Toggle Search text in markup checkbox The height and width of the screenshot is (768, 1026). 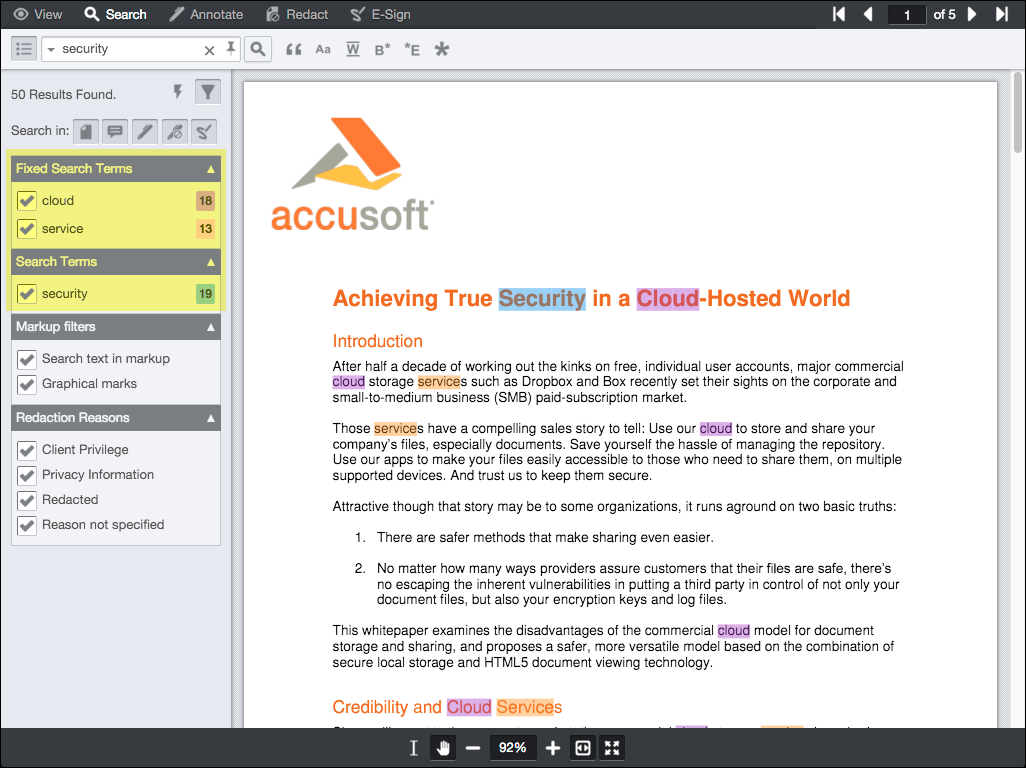[27, 359]
